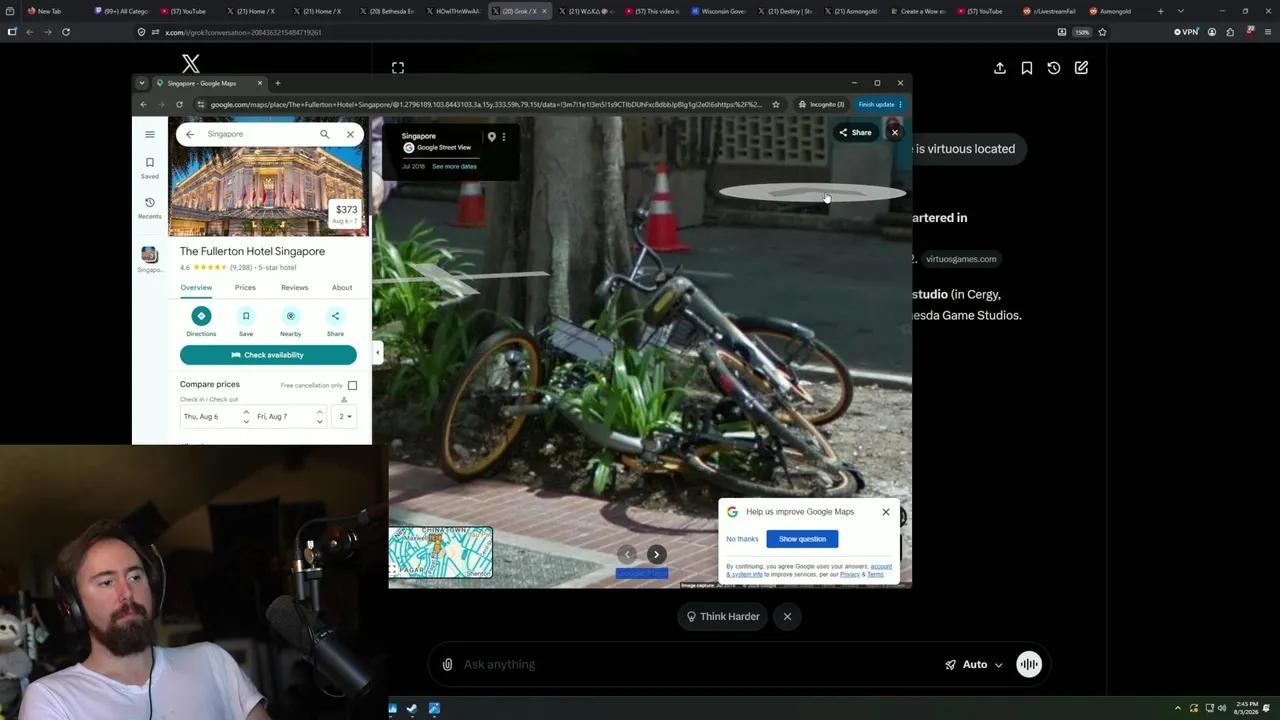Close the Street View panorama
The height and width of the screenshot is (720, 1280).
895,132
